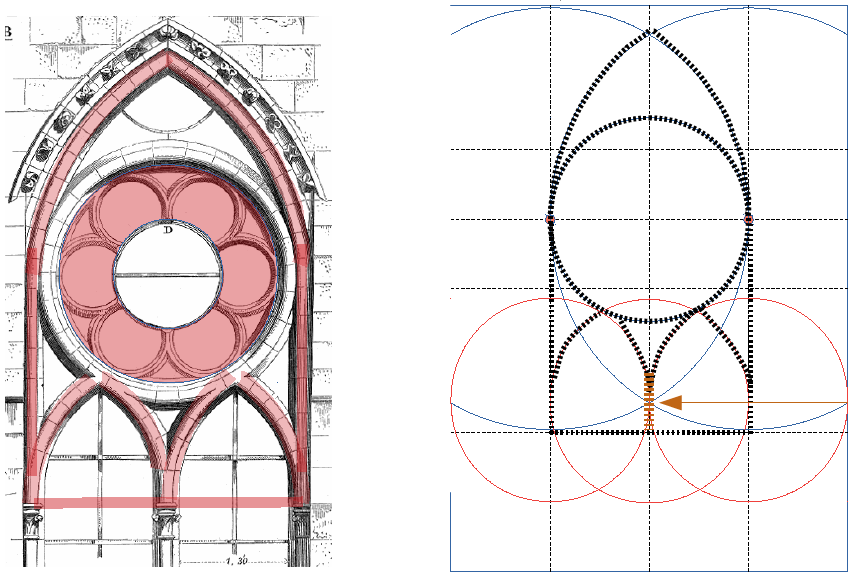Screen dimensions: 848x576
Task: Click the middle column capital below red bar
Action: tap(165, 520)
